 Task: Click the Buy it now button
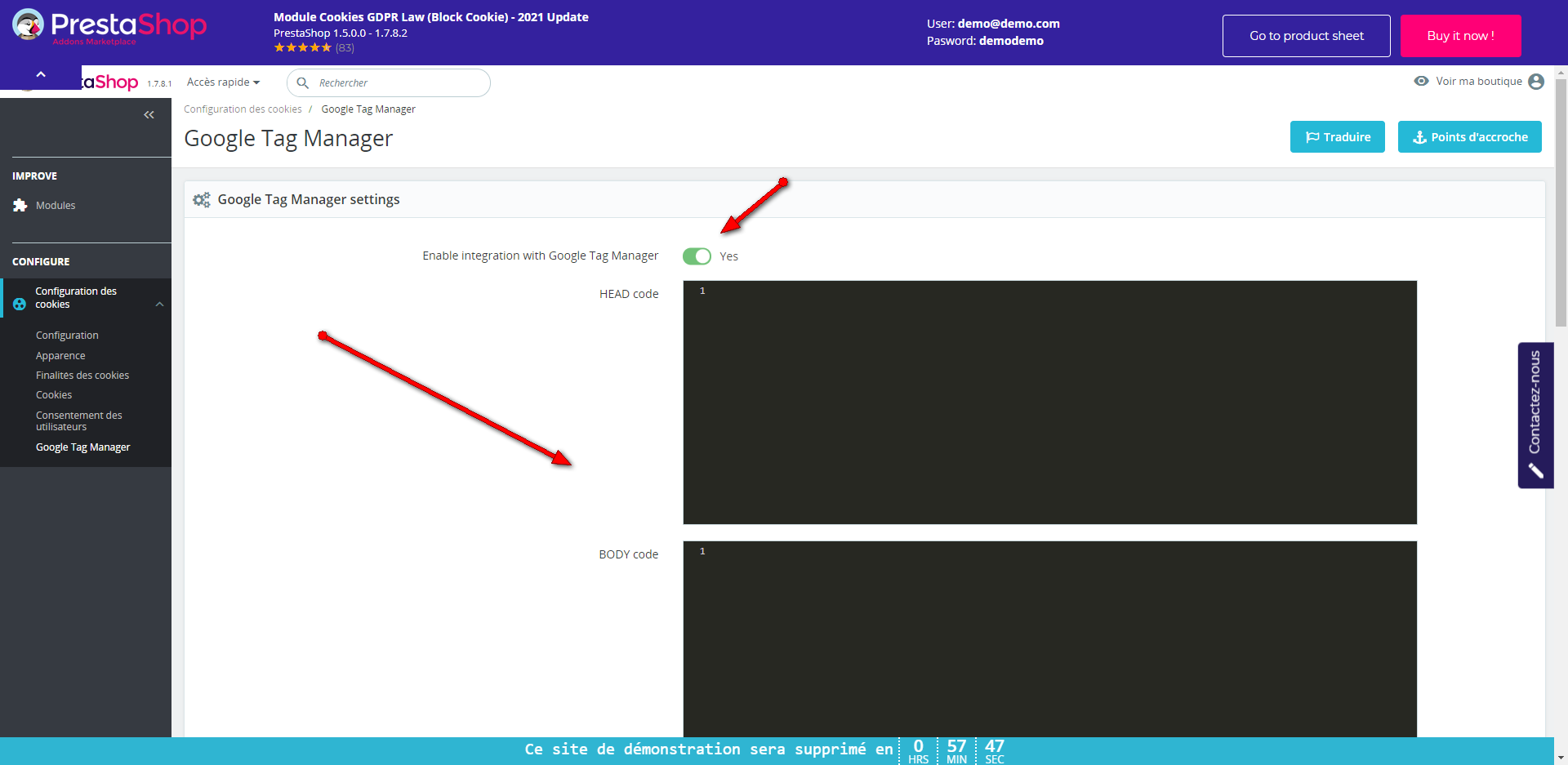coord(1461,36)
